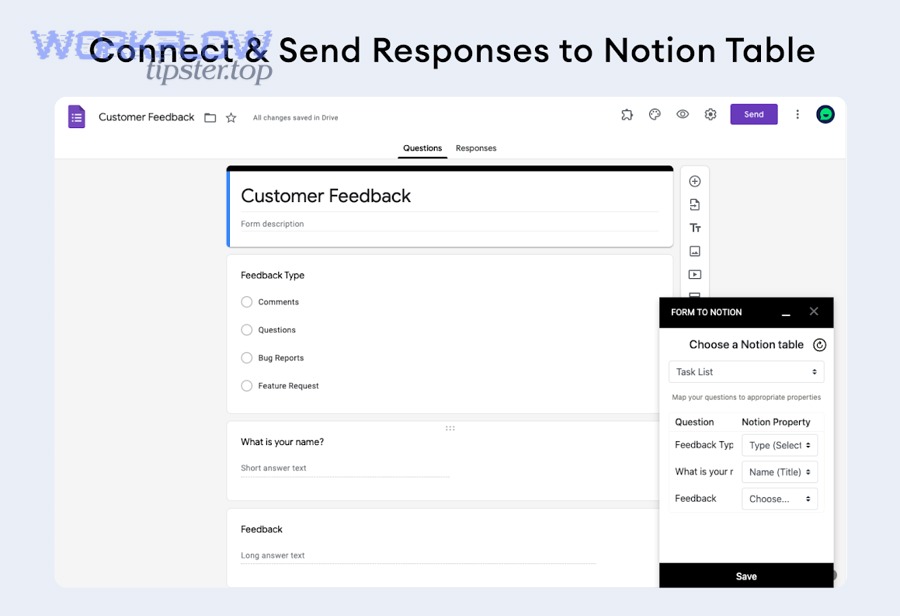Switch to the Responses tab
The image size is (900, 616).
(476, 148)
